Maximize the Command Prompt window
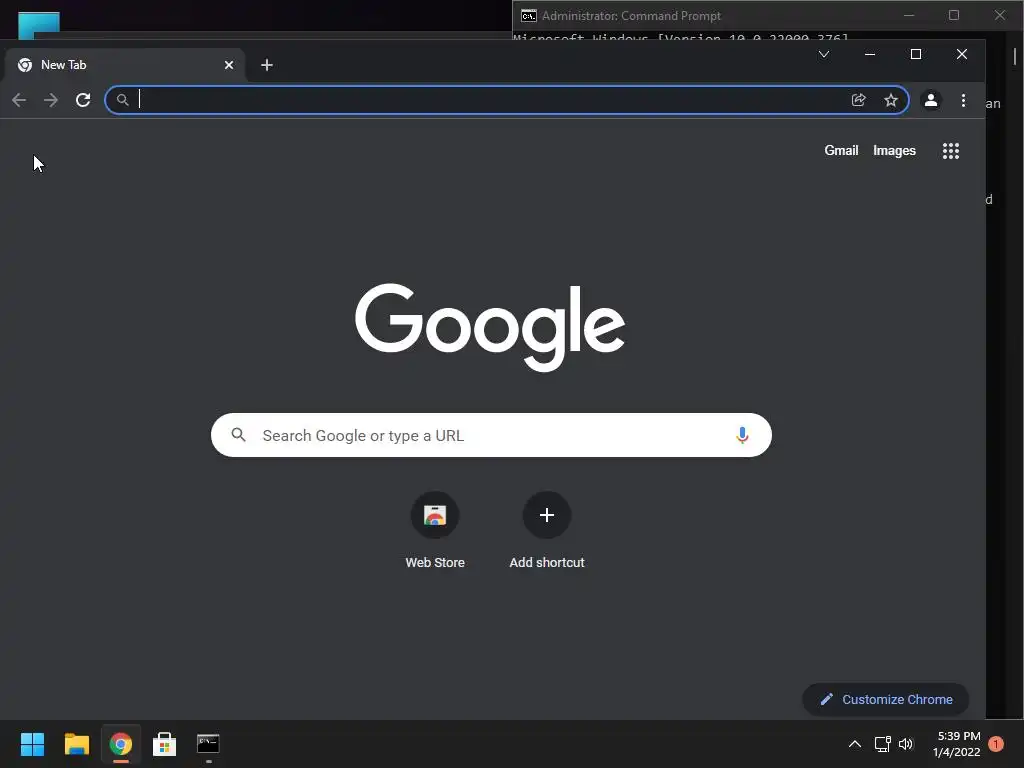 (953, 15)
